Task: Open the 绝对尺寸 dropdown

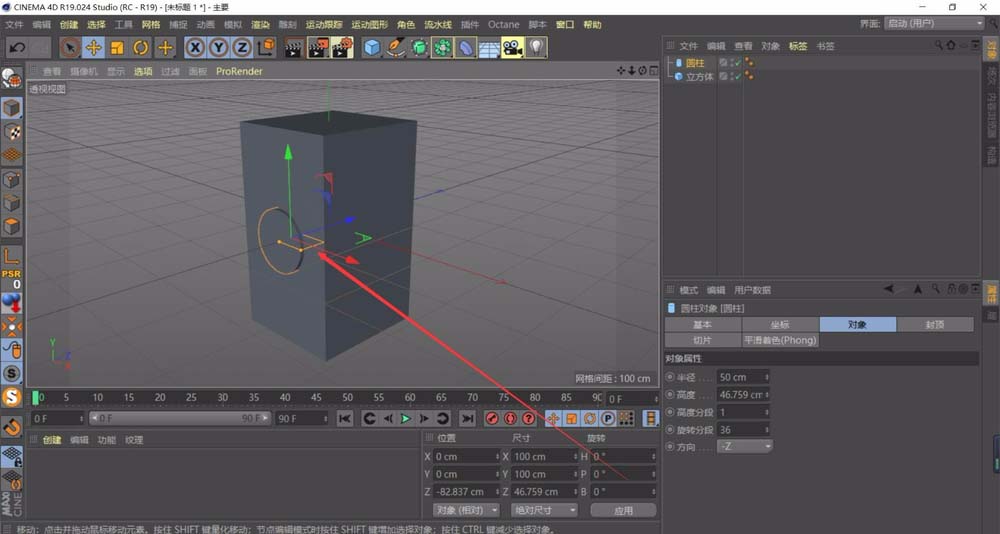Action: (544, 510)
